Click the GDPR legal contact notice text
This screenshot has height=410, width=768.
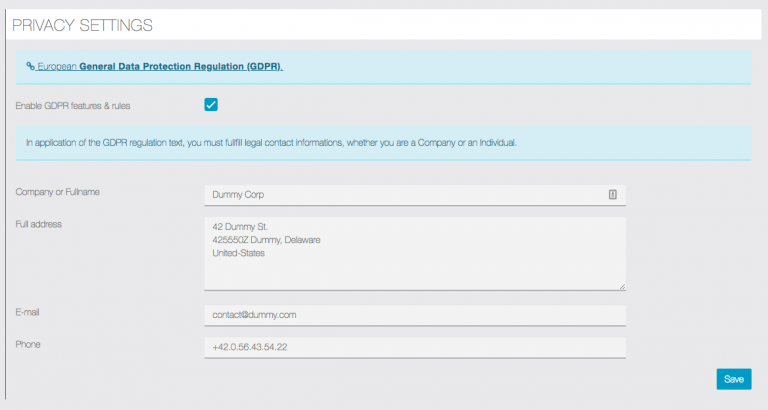271,143
